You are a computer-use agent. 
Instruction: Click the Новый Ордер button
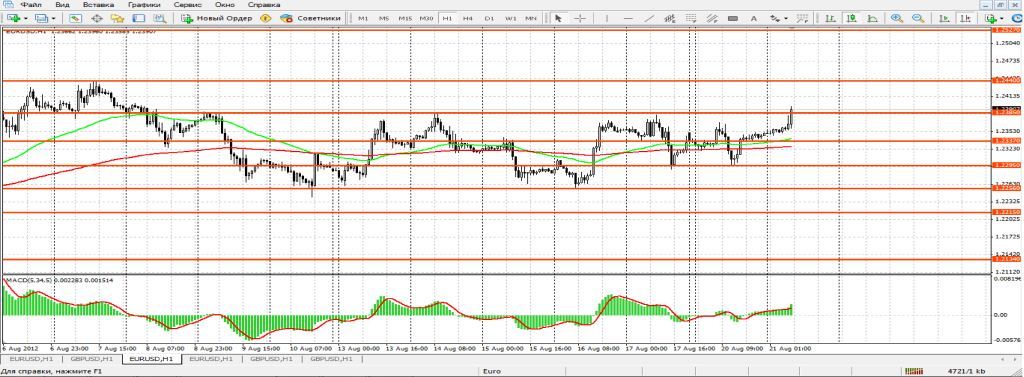[x=217, y=18]
